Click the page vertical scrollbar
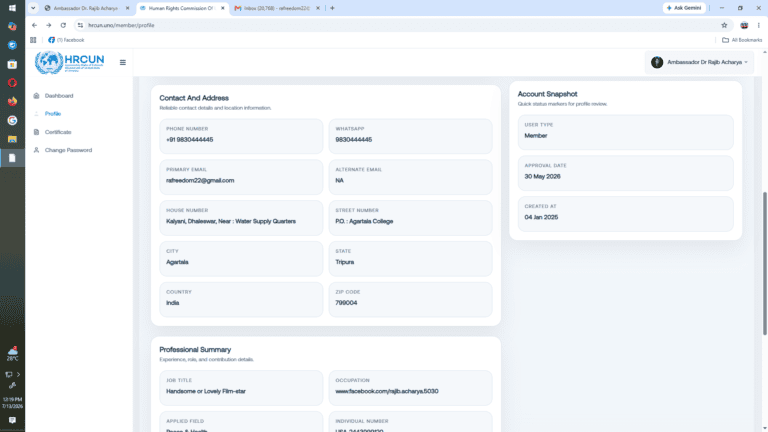 point(765,264)
